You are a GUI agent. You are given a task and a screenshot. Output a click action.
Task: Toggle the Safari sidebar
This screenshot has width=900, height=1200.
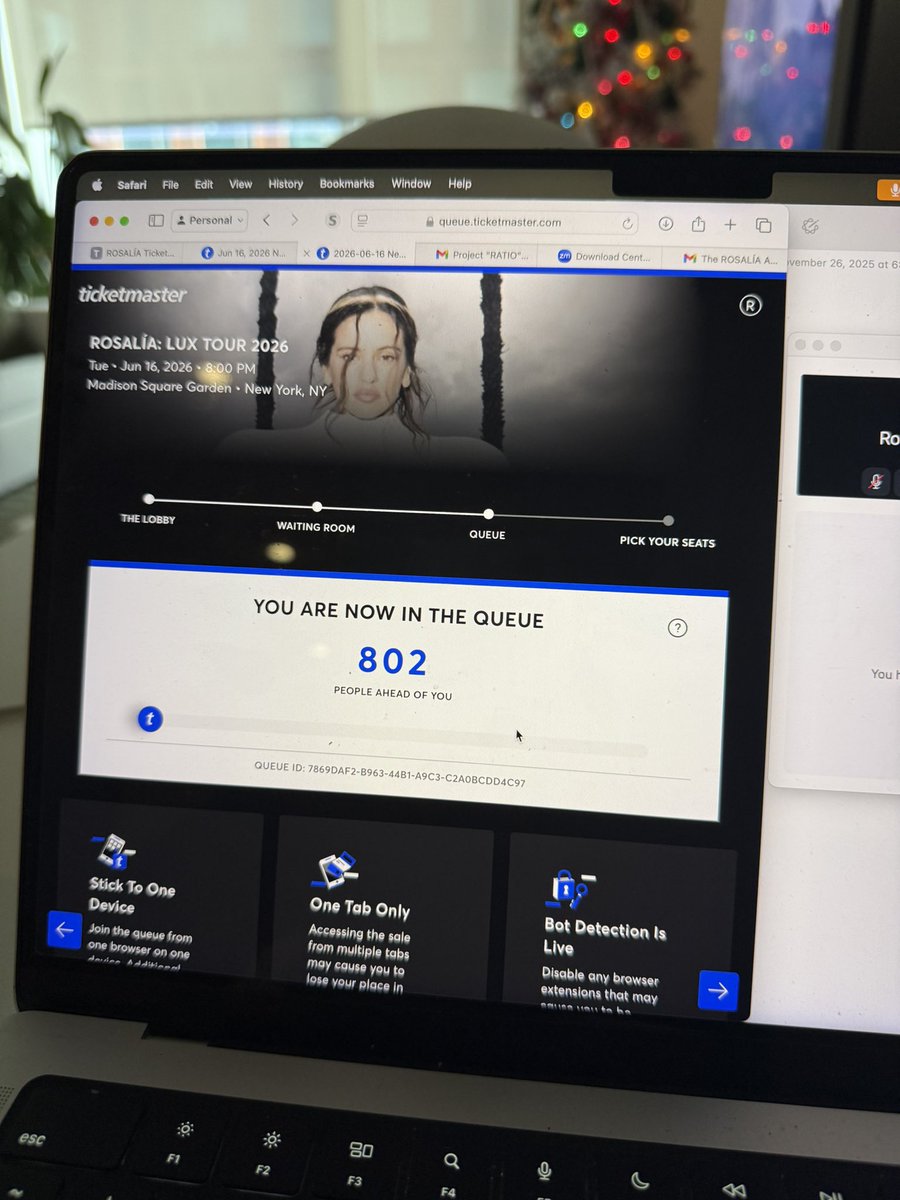coord(156,220)
